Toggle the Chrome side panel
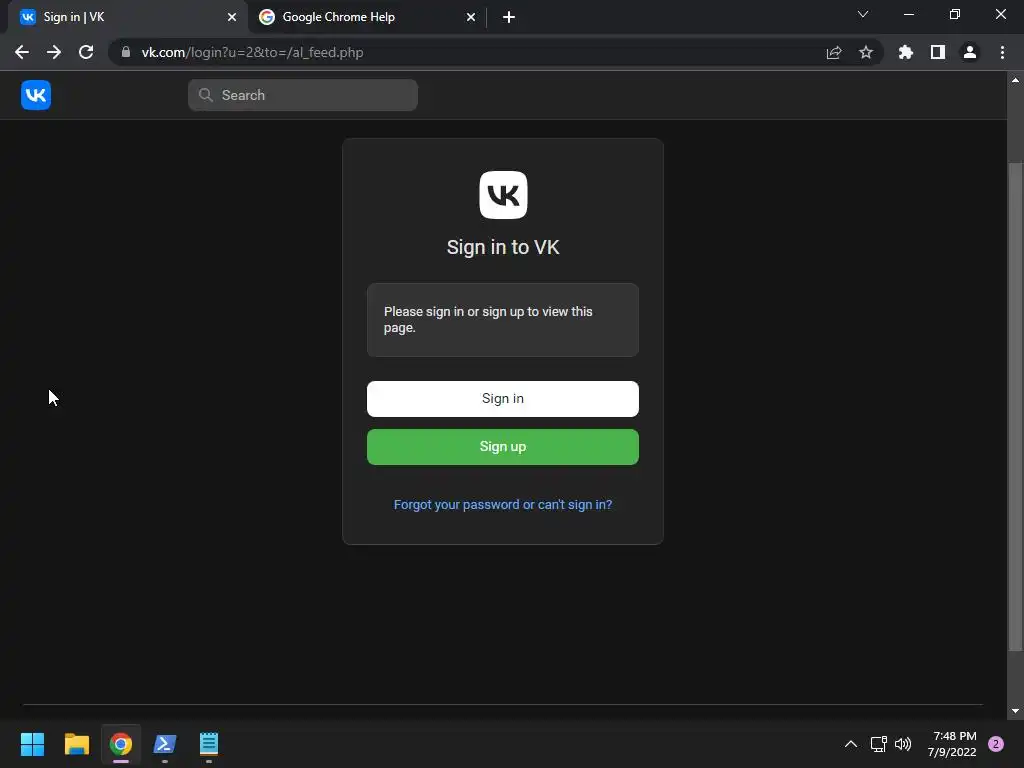The image size is (1024, 768). (938, 52)
